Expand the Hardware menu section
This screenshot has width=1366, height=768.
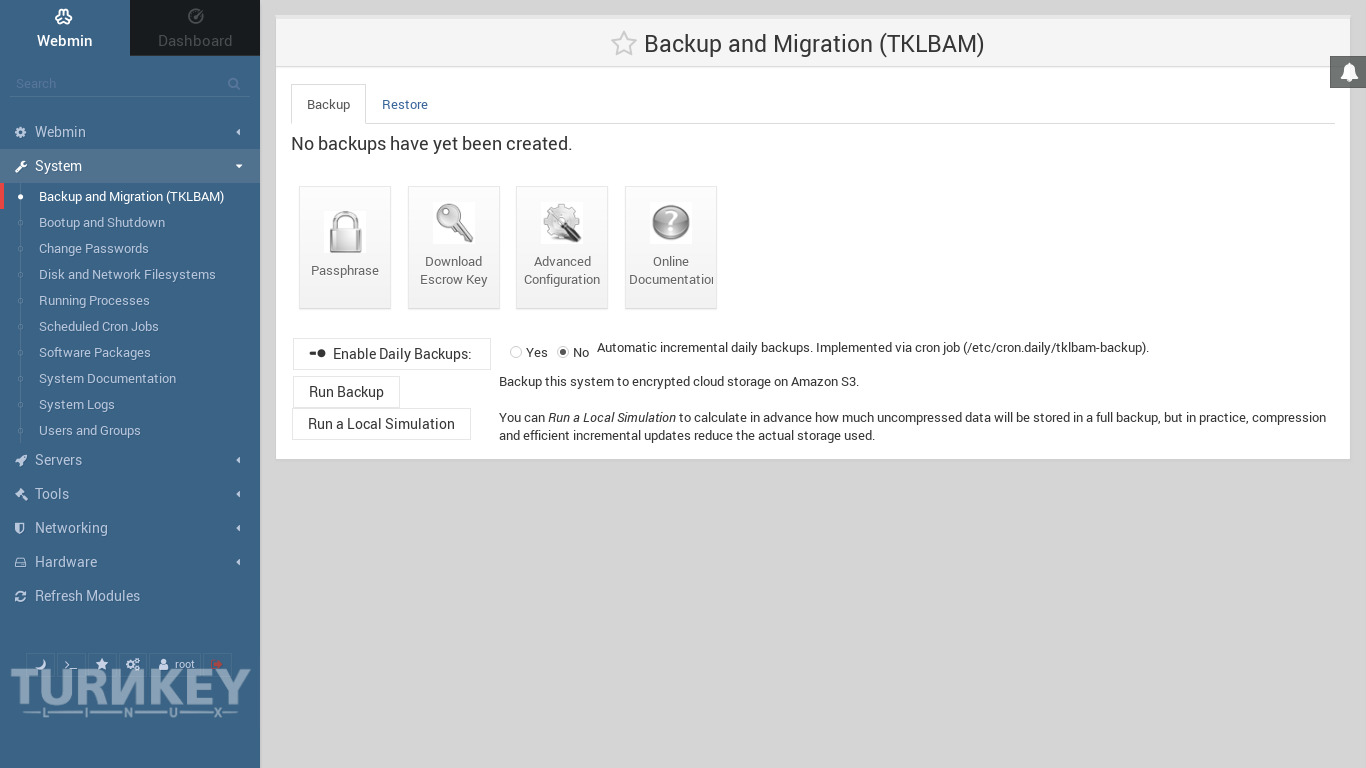pyautogui.click(x=130, y=562)
